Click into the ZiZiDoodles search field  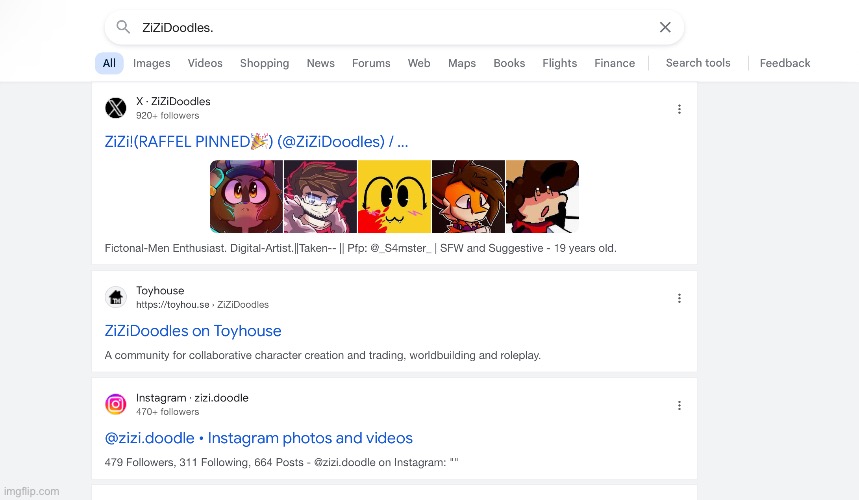pyautogui.click(x=394, y=27)
